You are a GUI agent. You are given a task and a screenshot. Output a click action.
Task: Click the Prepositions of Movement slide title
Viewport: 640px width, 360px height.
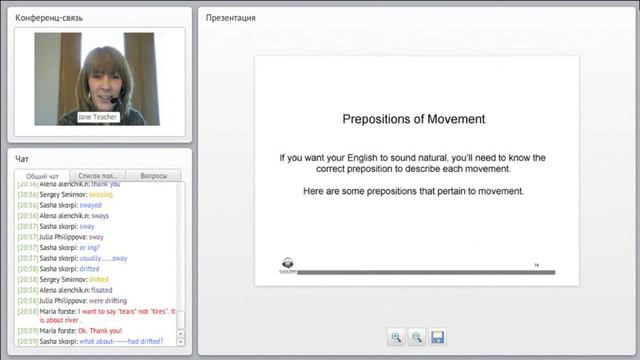413,119
